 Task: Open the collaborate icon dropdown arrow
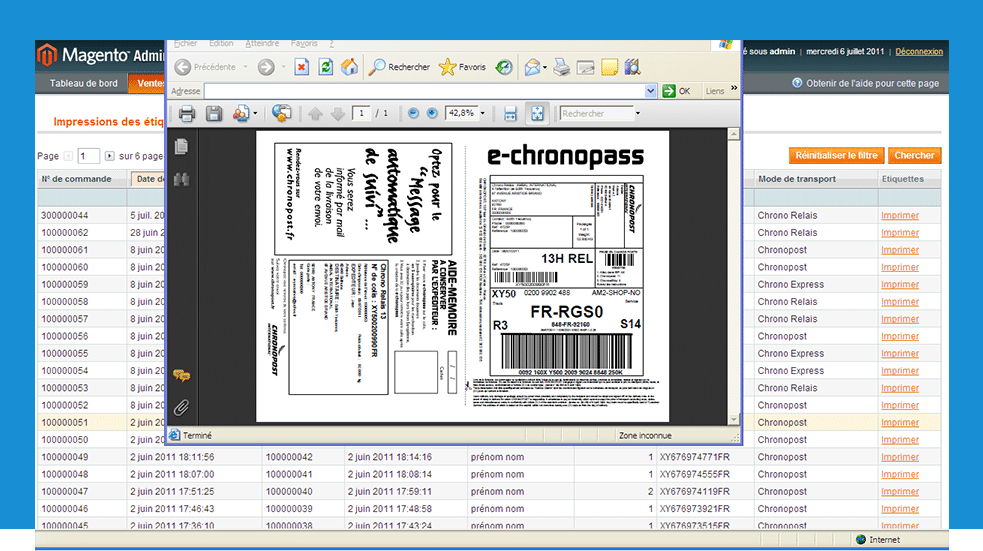(255, 113)
